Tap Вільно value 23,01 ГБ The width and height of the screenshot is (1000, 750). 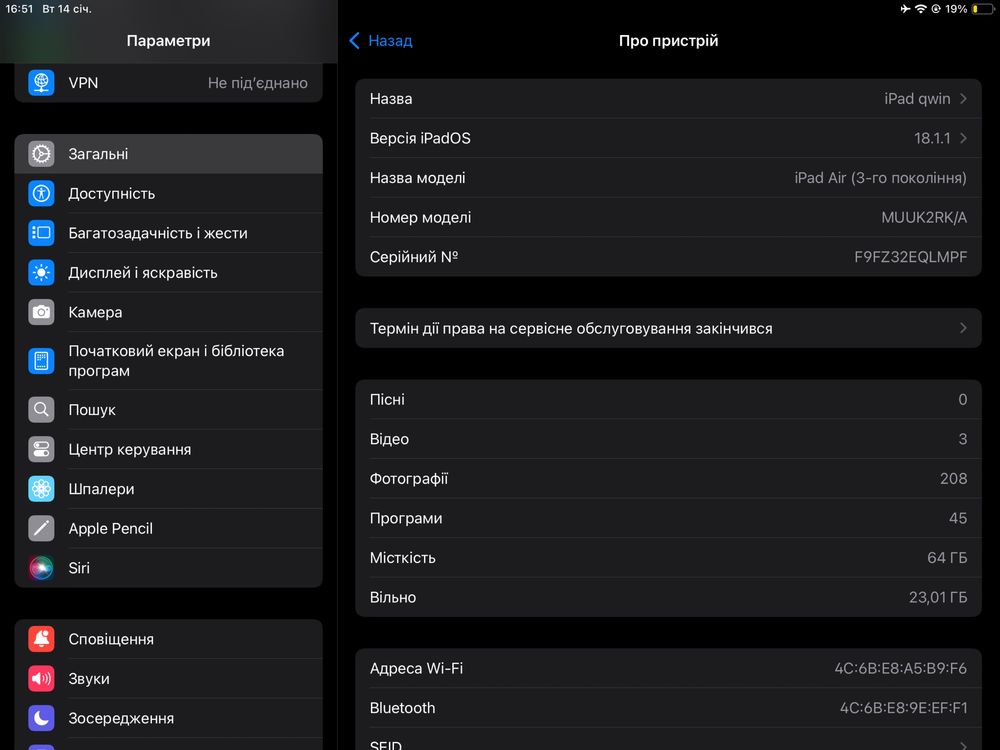click(x=938, y=597)
